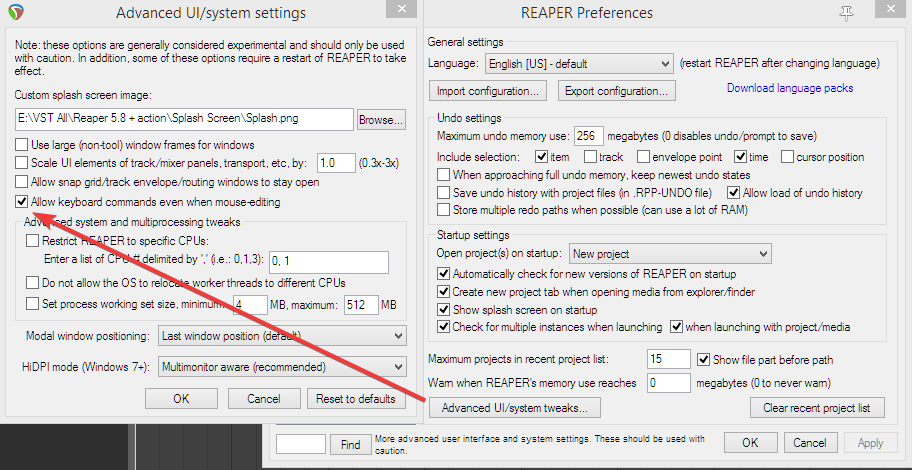Check the cursor position undo checkbox

coord(788,156)
